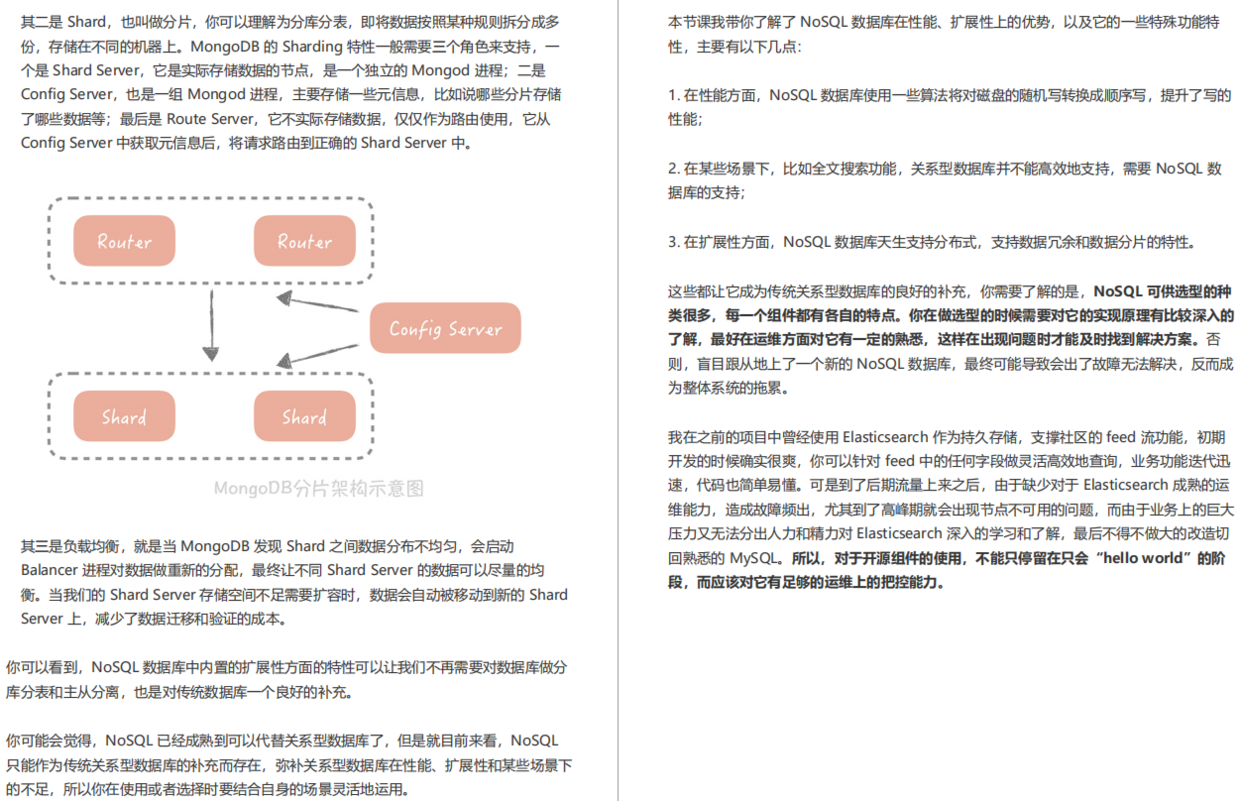Screen dimensions: 1240x801
Task: Click bold line "段，而应该对它有足够的运维上的把控能力"
Action: [x=806, y=582]
